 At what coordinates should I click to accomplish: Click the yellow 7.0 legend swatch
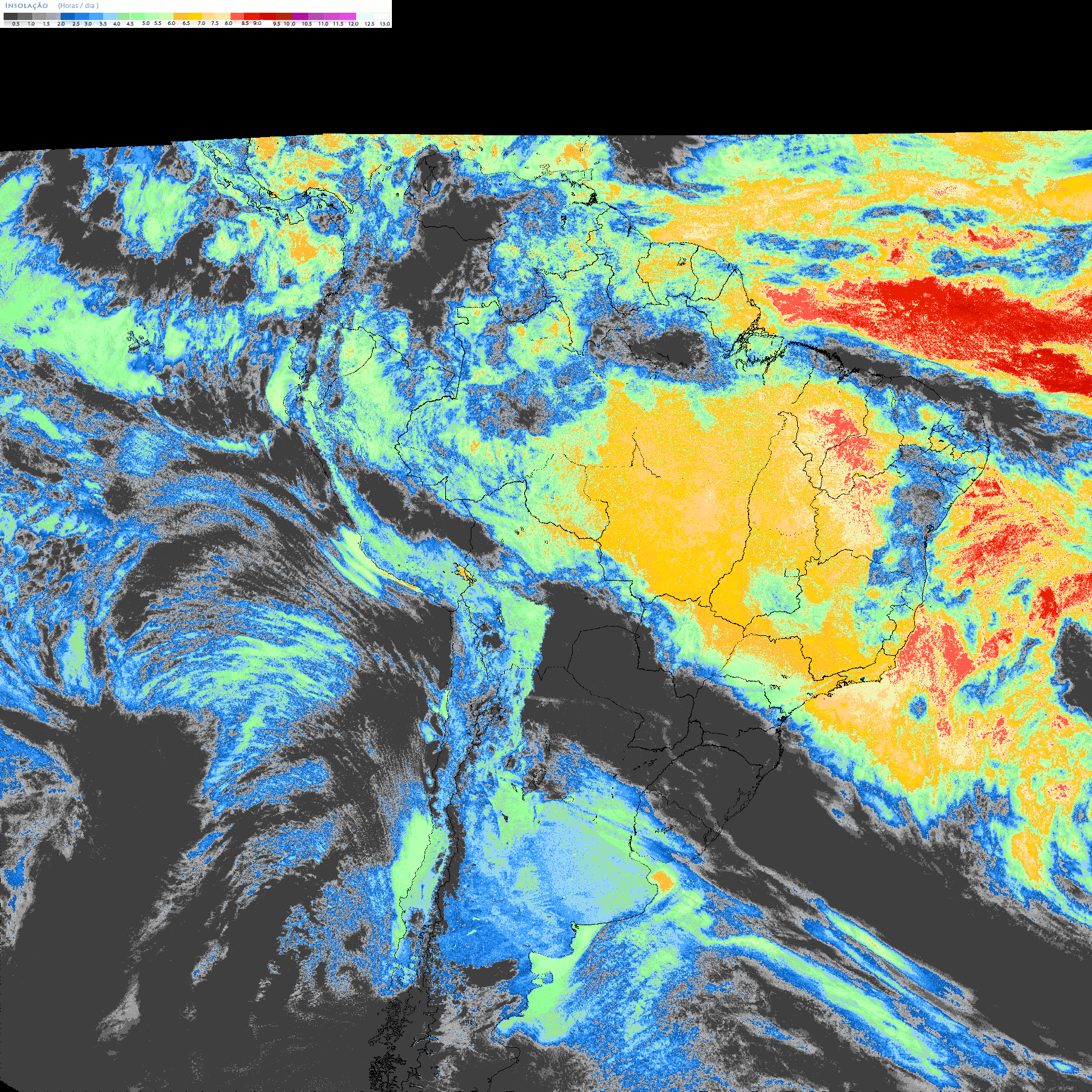click(195, 16)
